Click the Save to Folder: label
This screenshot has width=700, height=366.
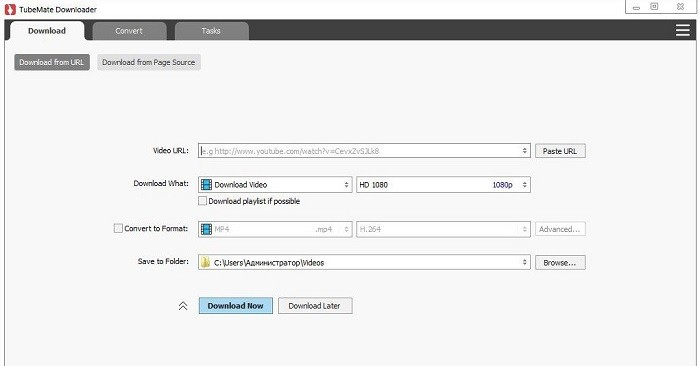tap(163, 261)
